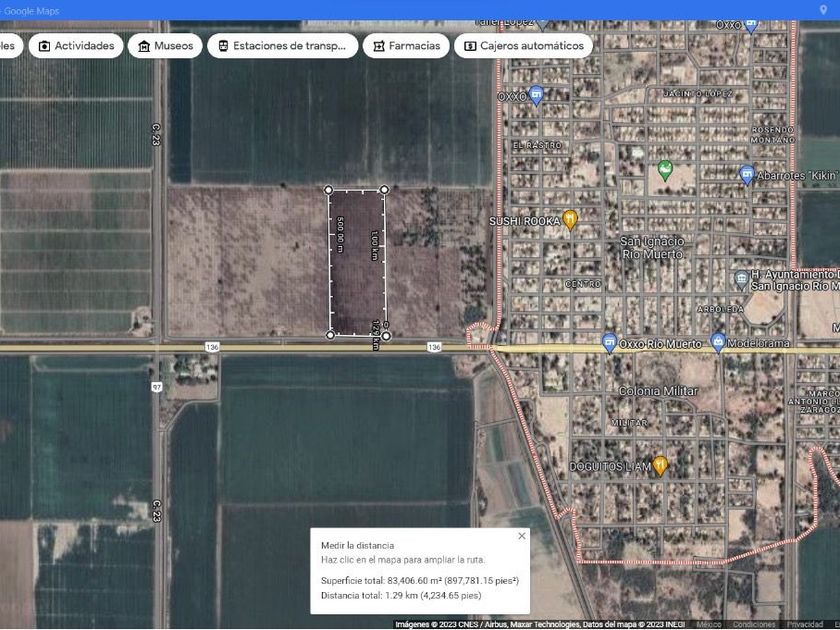The image size is (840, 630).
Task: Open the Privacidad footer link
Action: point(804,624)
